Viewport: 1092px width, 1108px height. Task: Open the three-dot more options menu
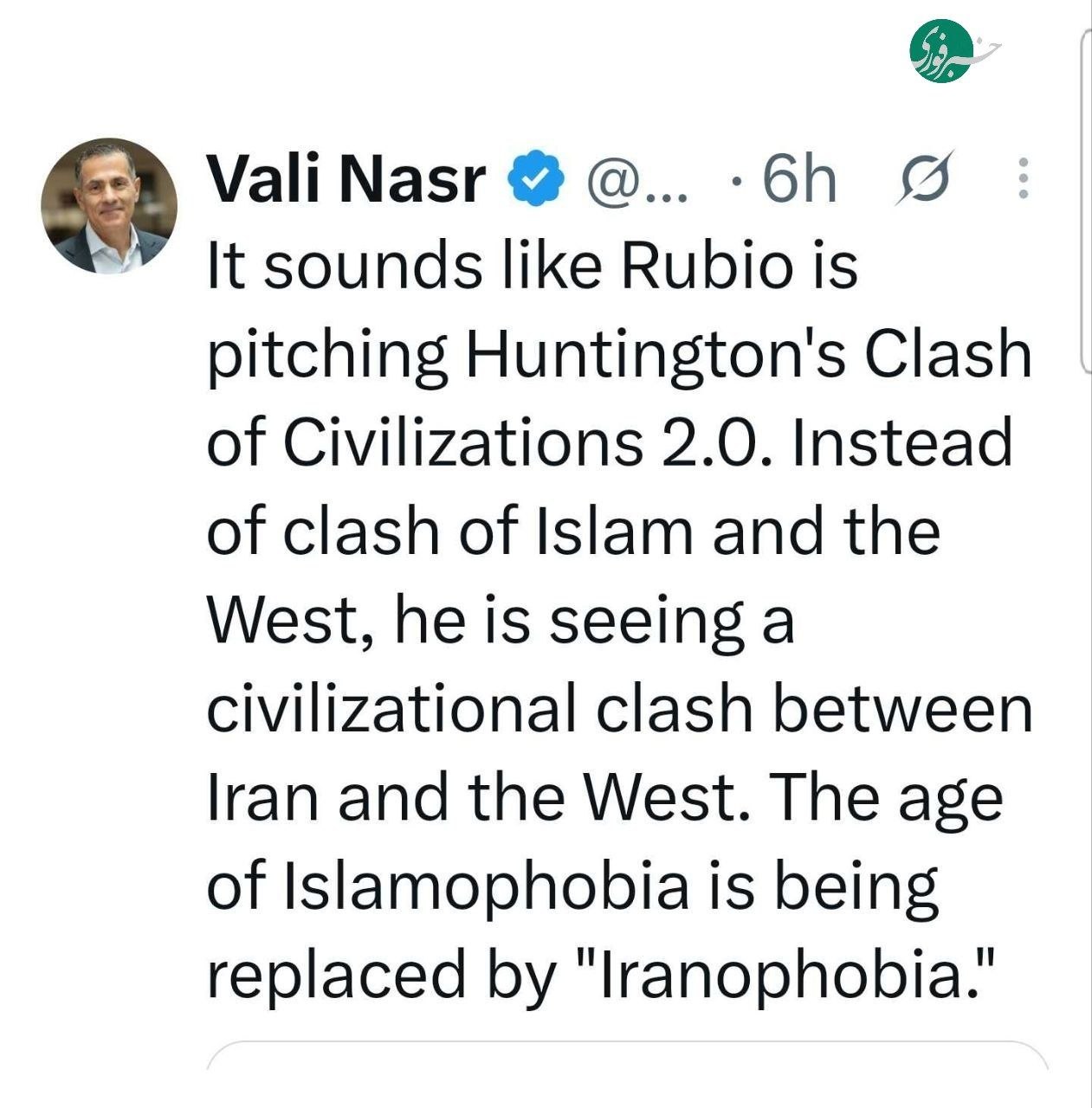click(1023, 179)
